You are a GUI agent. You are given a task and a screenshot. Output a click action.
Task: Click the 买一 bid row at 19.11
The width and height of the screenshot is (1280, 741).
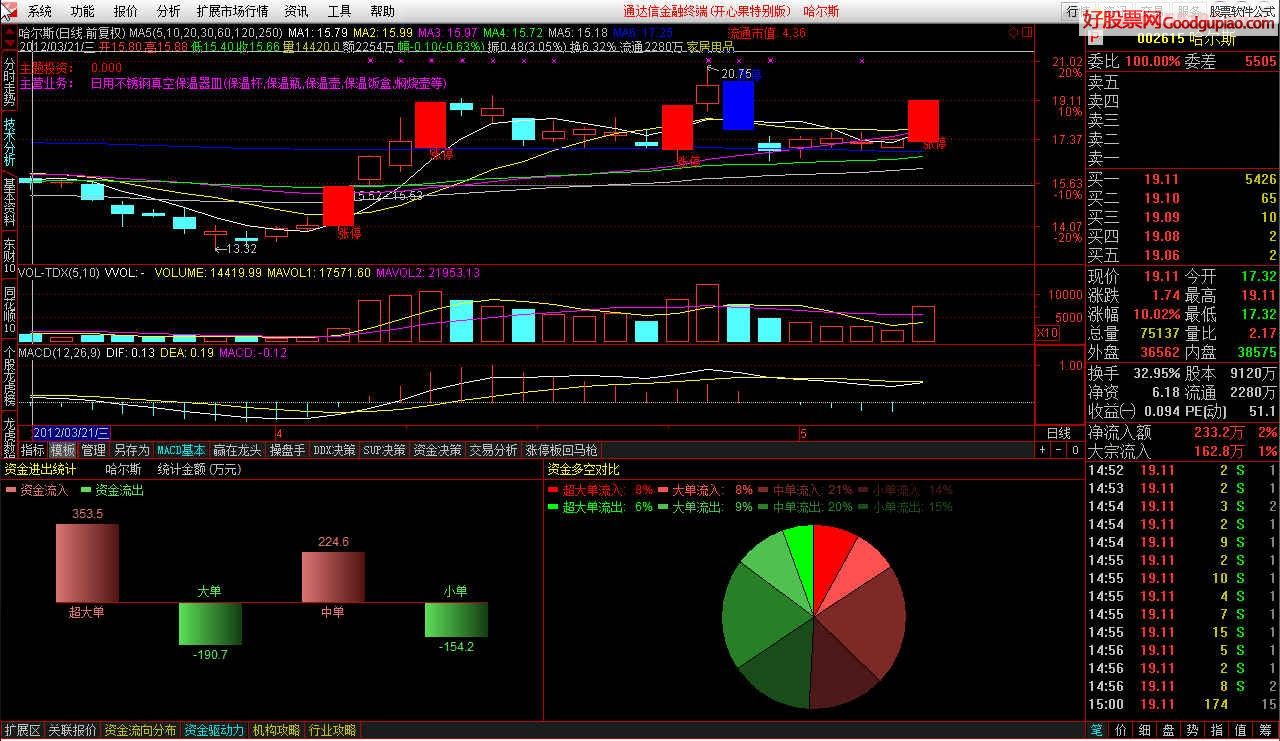point(1182,179)
